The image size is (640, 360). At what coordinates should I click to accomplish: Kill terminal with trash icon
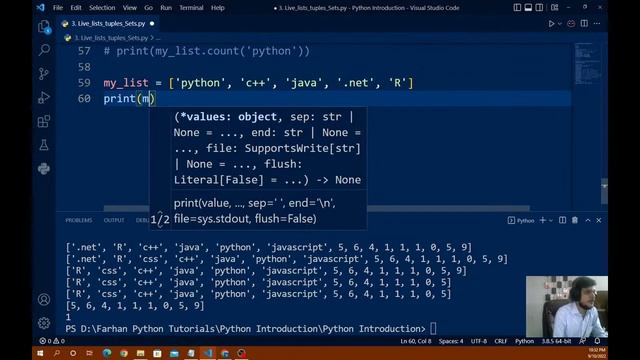pyautogui.click(x=575, y=220)
